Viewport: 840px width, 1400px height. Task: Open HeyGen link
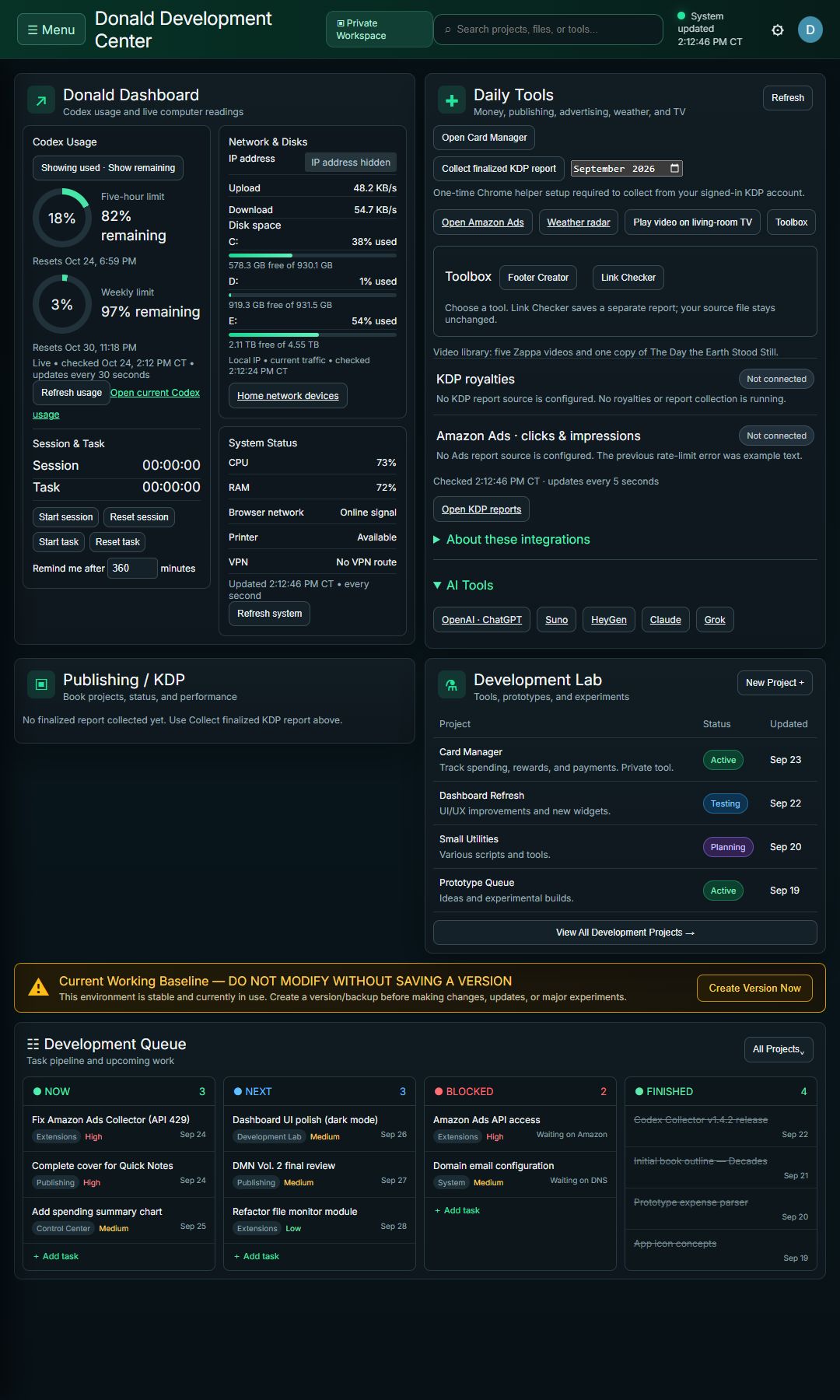point(608,619)
